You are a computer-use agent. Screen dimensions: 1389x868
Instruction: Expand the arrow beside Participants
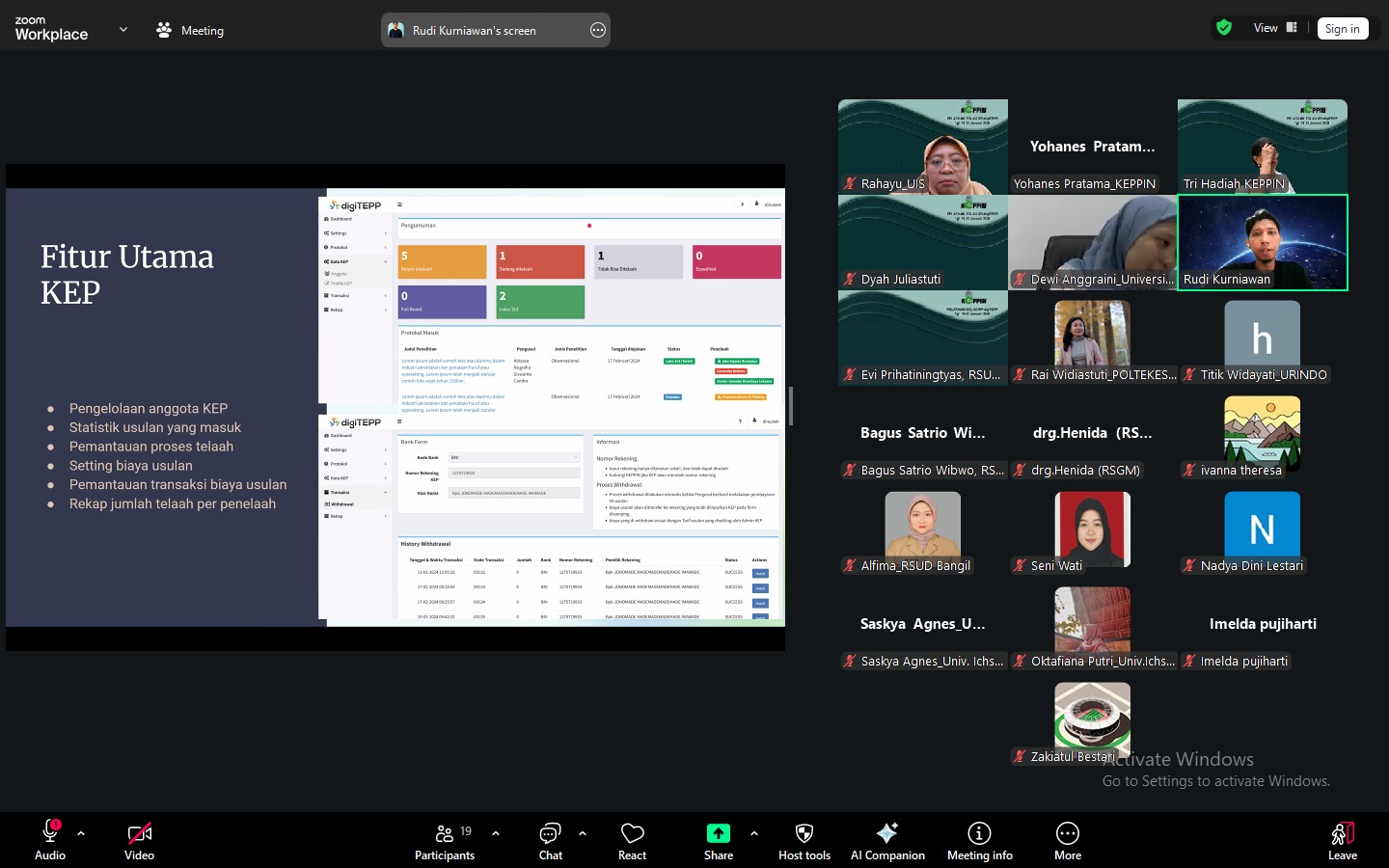point(496,833)
